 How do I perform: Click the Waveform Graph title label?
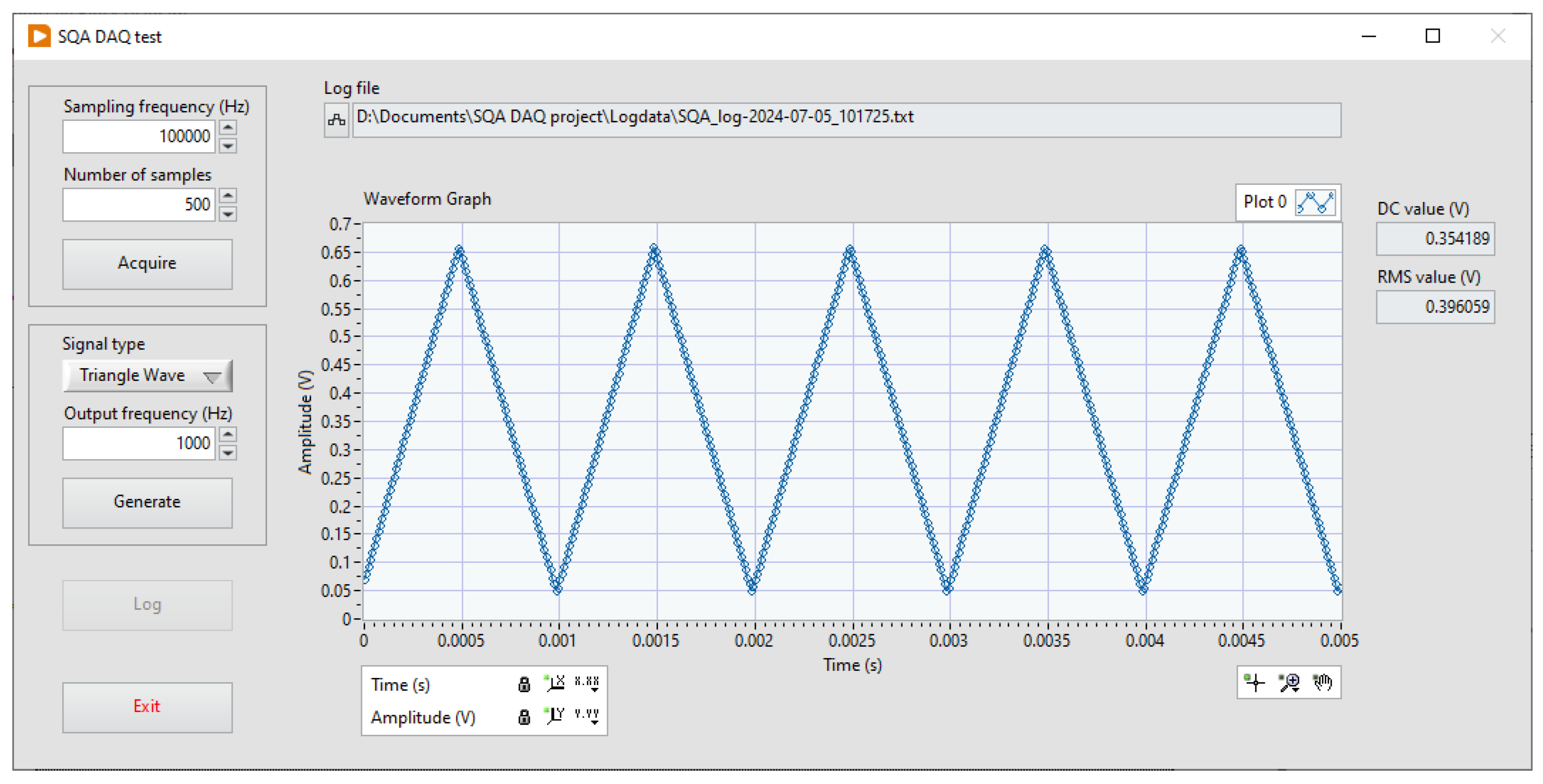coord(427,199)
